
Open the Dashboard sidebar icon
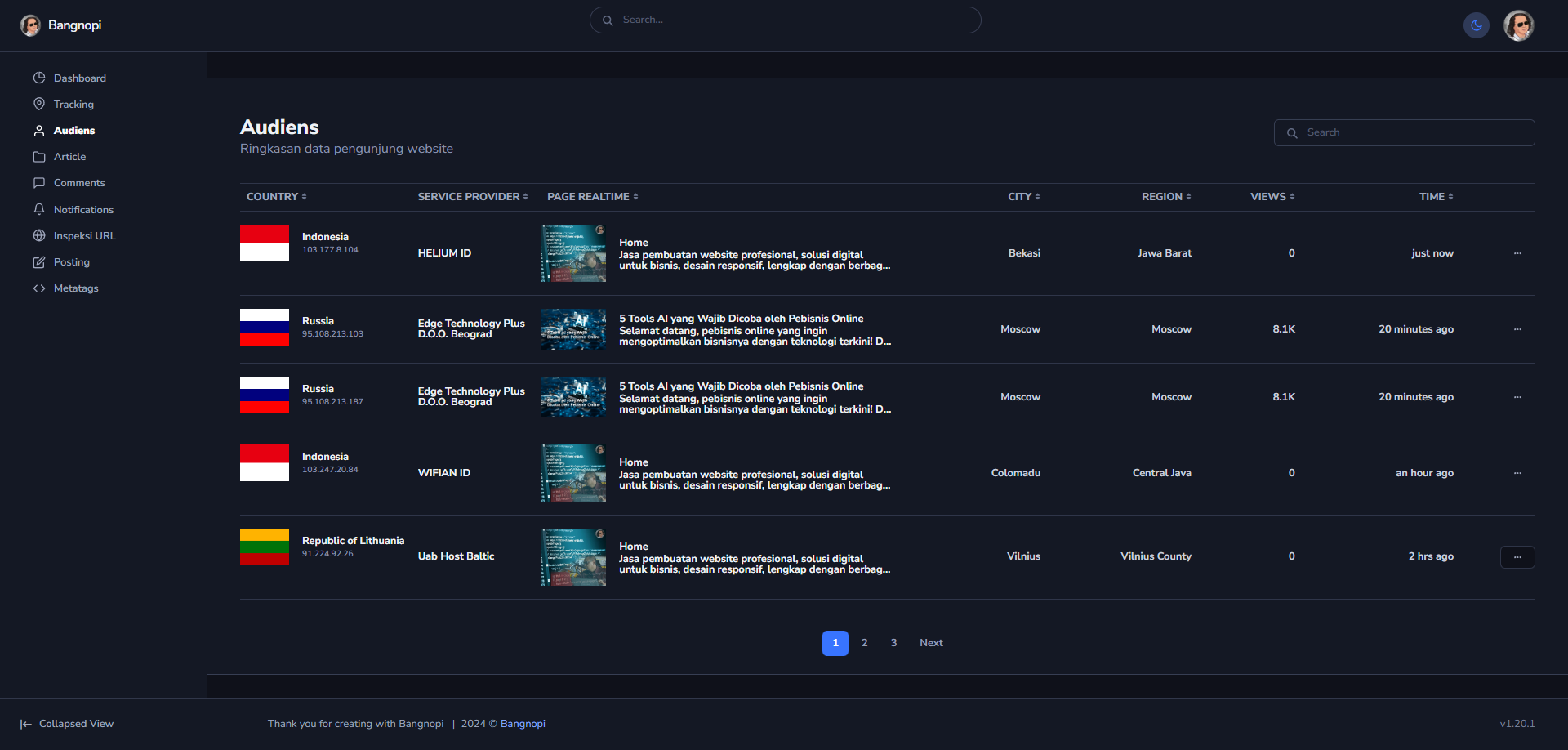pyautogui.click(x=39, y=78)
